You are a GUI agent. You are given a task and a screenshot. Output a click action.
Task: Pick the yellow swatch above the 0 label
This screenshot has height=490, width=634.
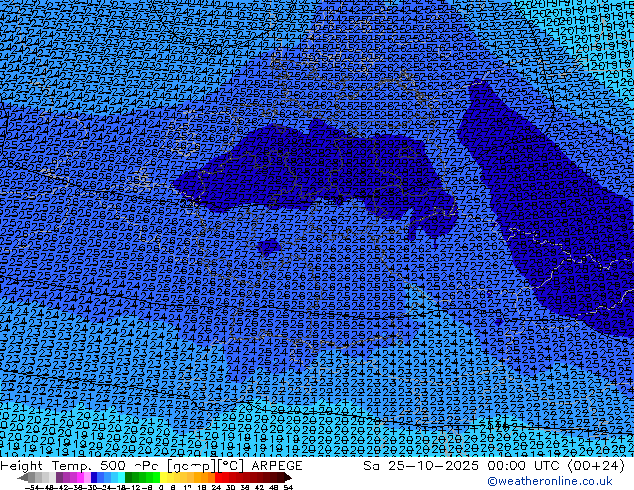point(163,478)
